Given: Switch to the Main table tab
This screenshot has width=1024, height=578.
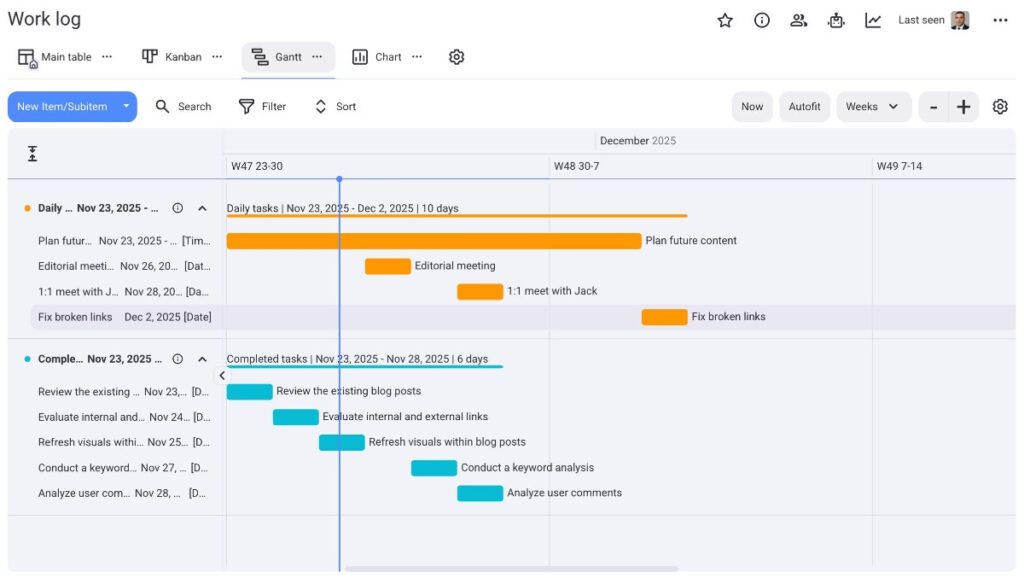Looking at the screenshot, I should click(x=56, y=57).
